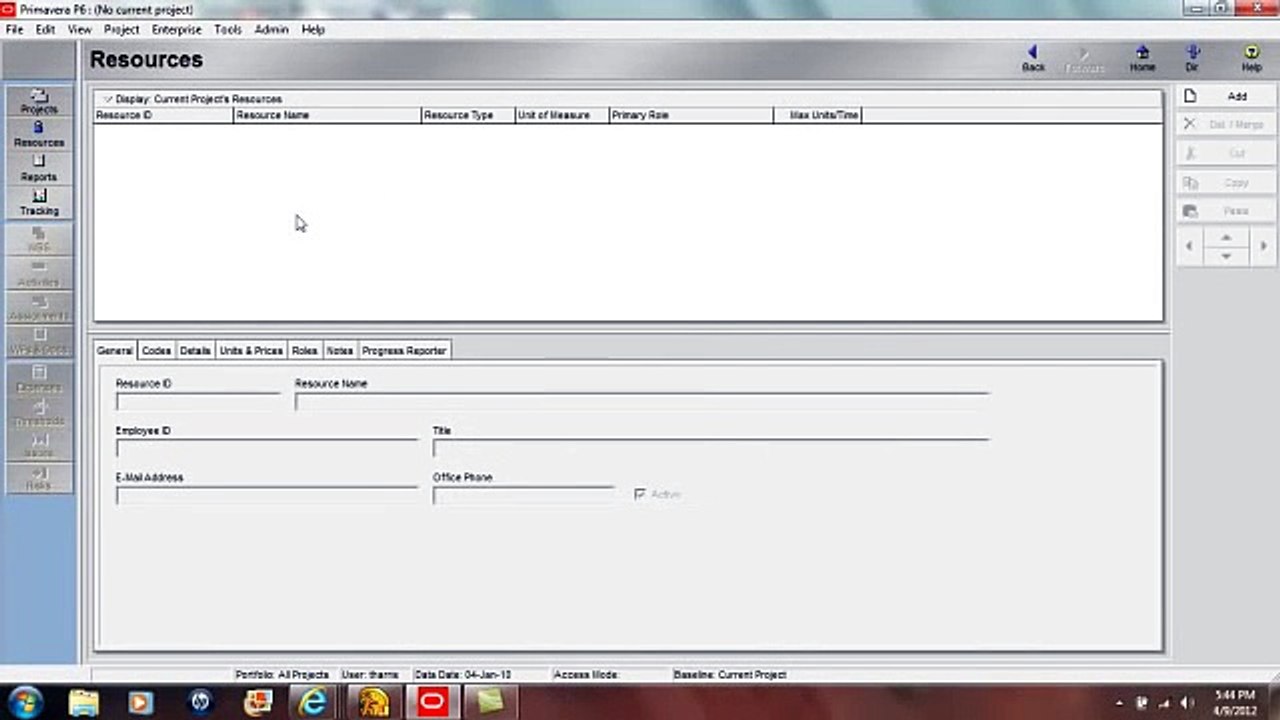Sort by Primary Role column header
This screenshot has width=1280, height=720.
(691, 115)
